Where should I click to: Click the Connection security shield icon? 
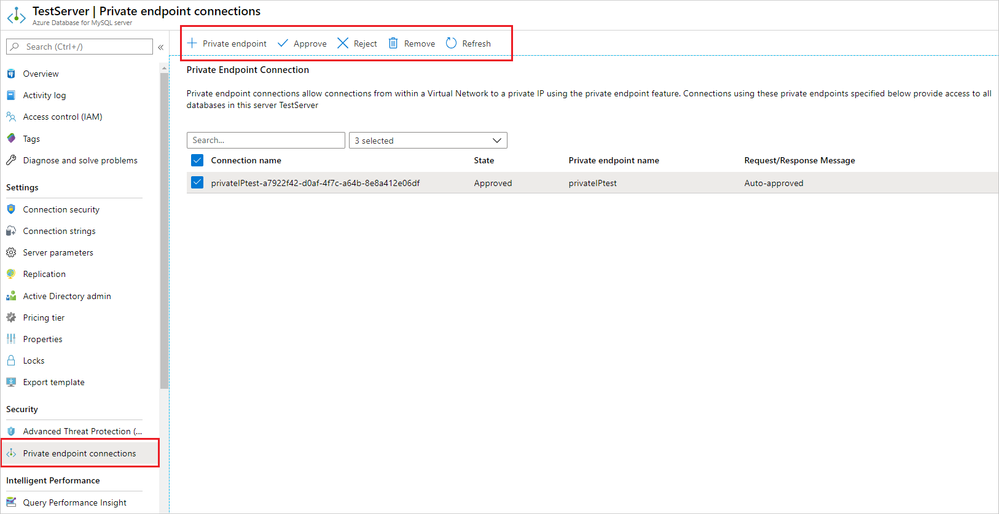[x=11, y=210]
